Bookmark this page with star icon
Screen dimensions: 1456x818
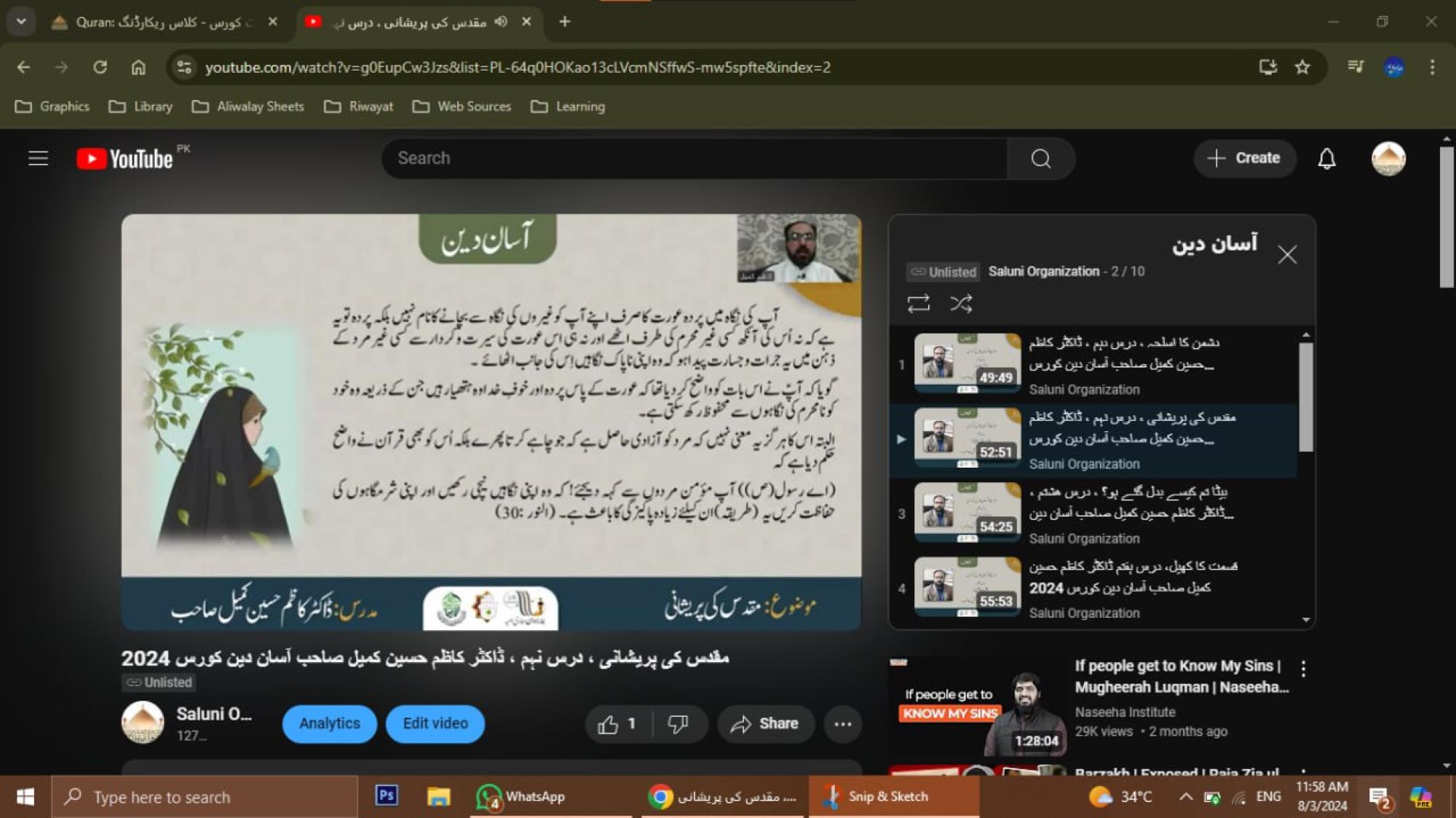click(1302, 67)
